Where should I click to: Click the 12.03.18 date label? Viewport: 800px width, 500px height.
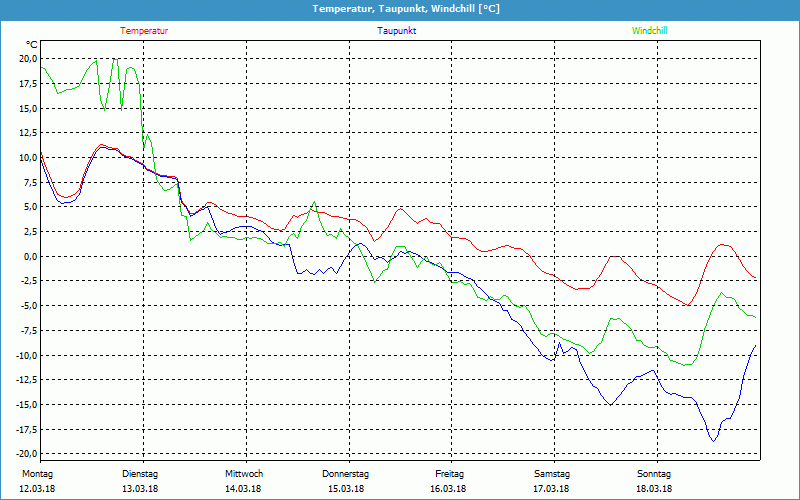pos(36,489)
